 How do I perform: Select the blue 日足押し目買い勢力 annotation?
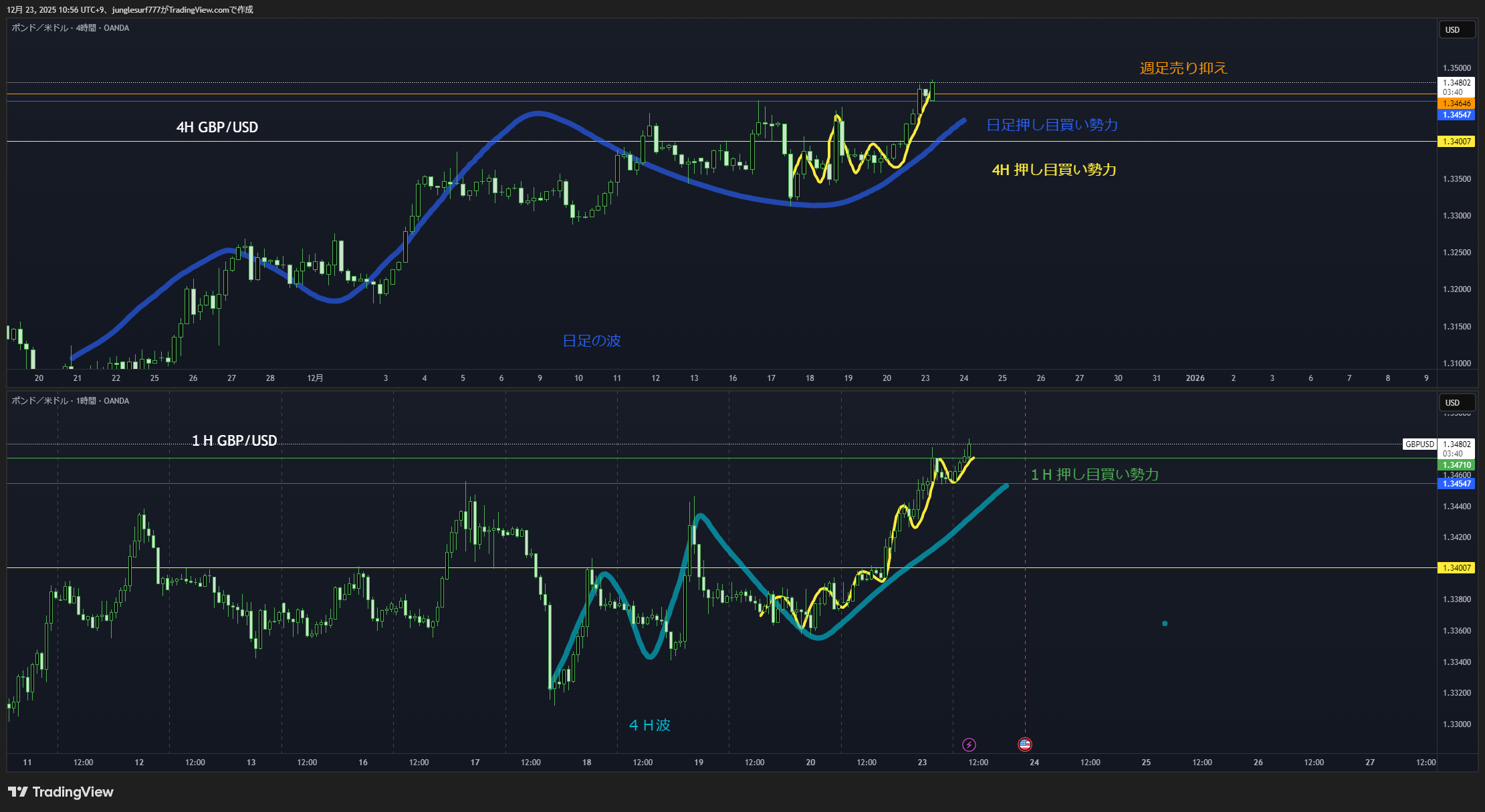(1052, 125)
